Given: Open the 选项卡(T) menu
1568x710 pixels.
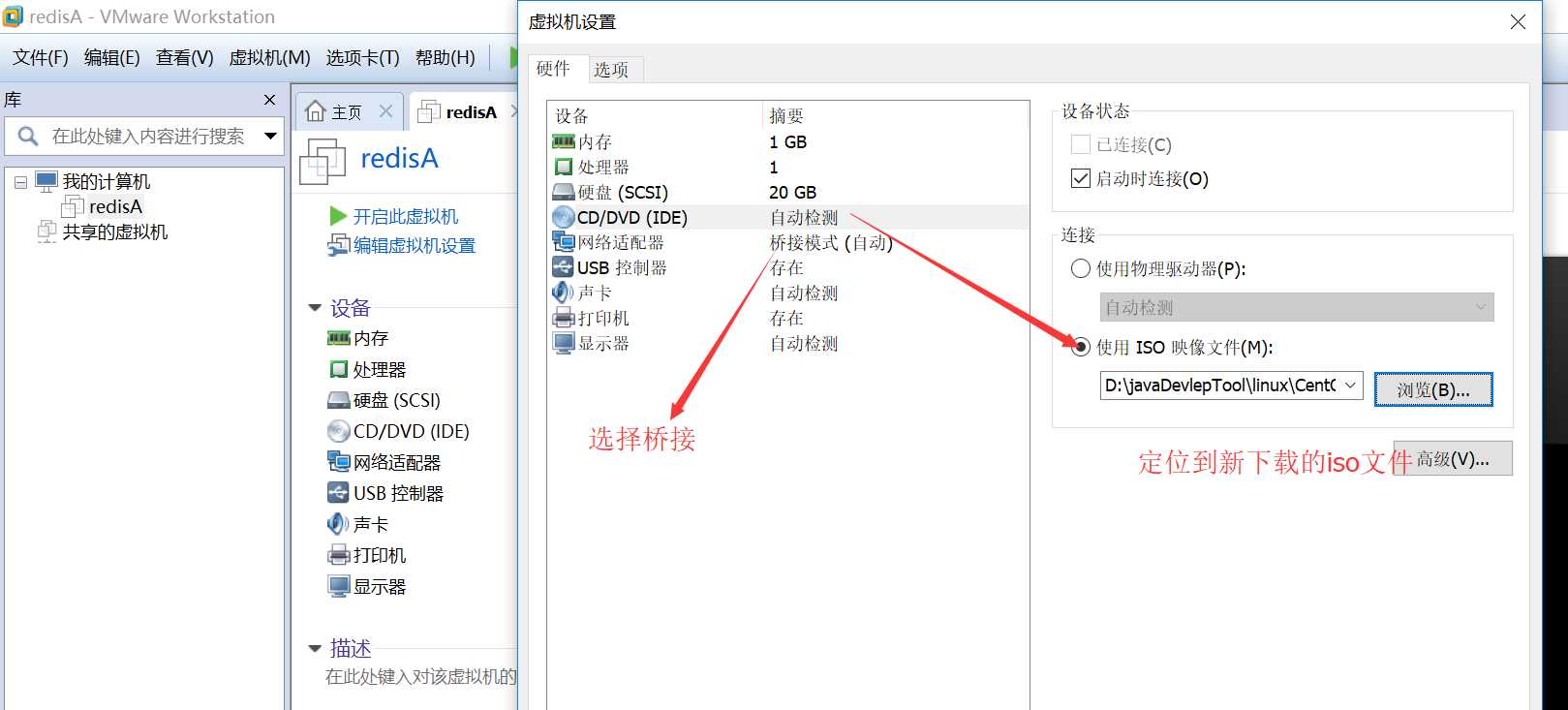Looking at the screenshot, I should pos(362,57).
